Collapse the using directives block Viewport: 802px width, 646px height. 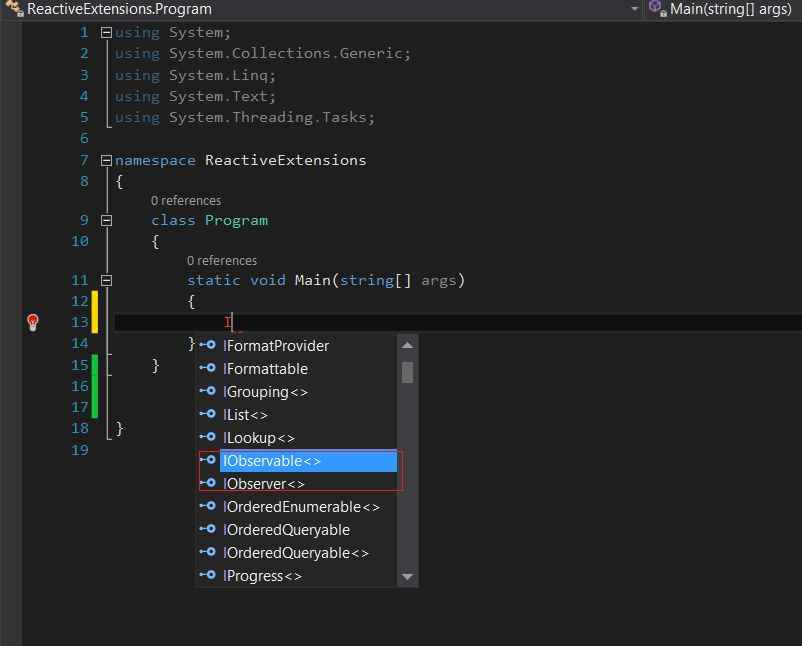coord(106,33)
